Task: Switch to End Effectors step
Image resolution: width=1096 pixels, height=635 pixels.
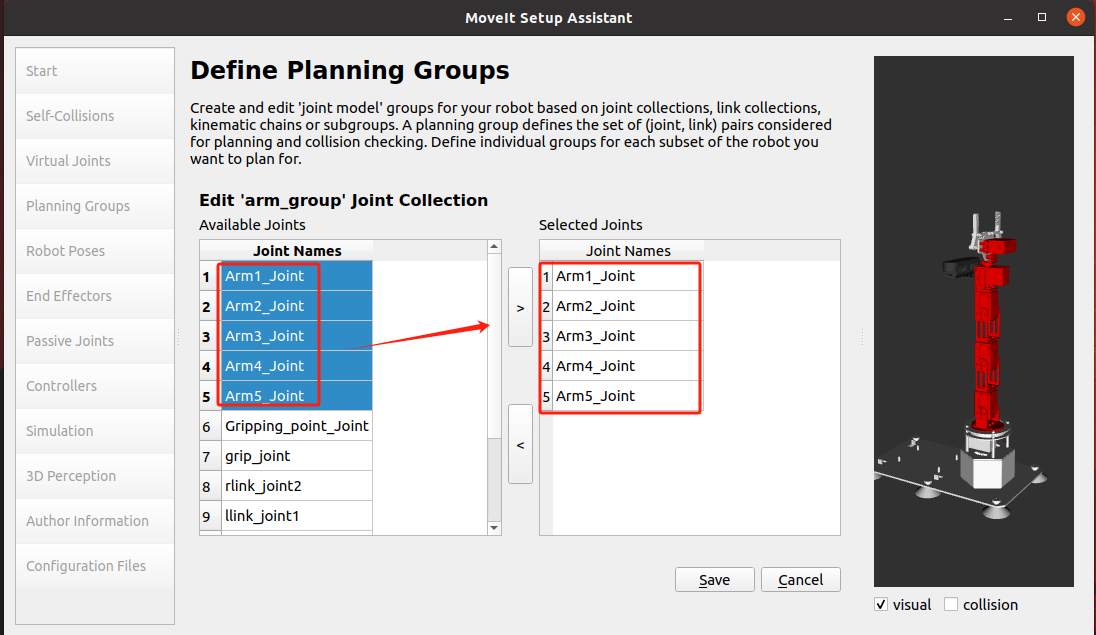Action: click(x=95, y=296)
